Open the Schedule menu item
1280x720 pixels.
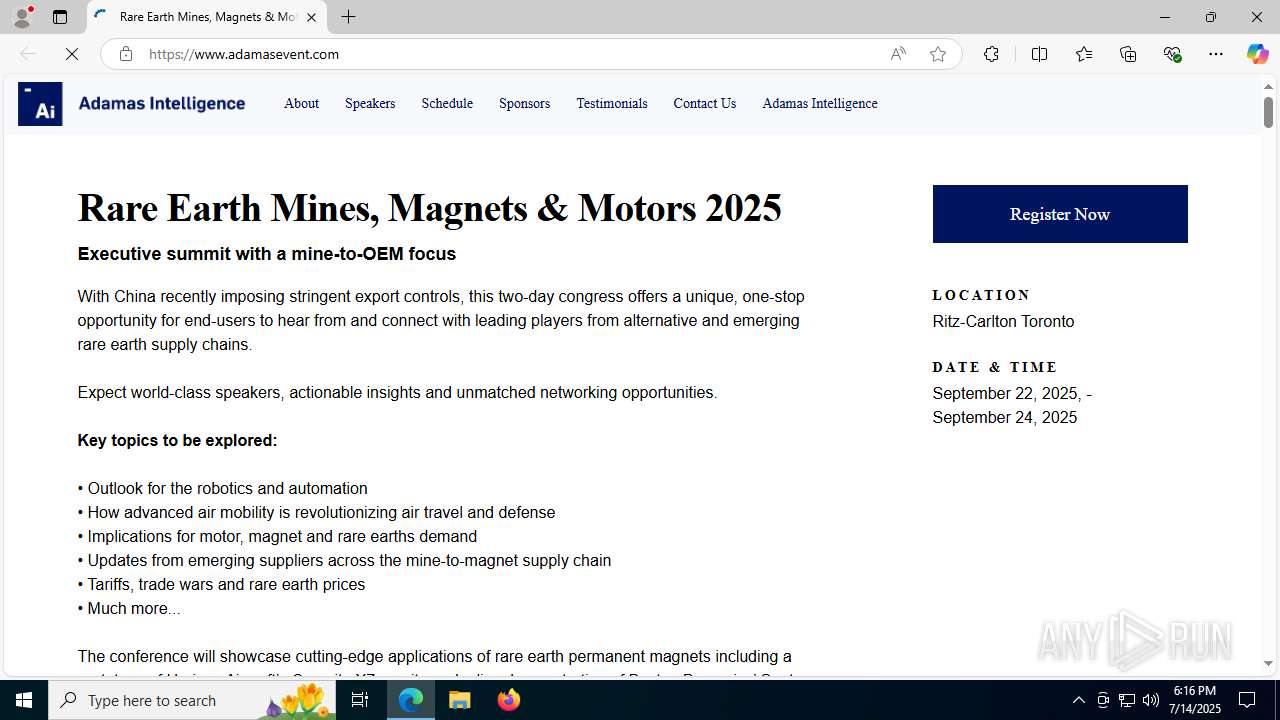point(447,103)
